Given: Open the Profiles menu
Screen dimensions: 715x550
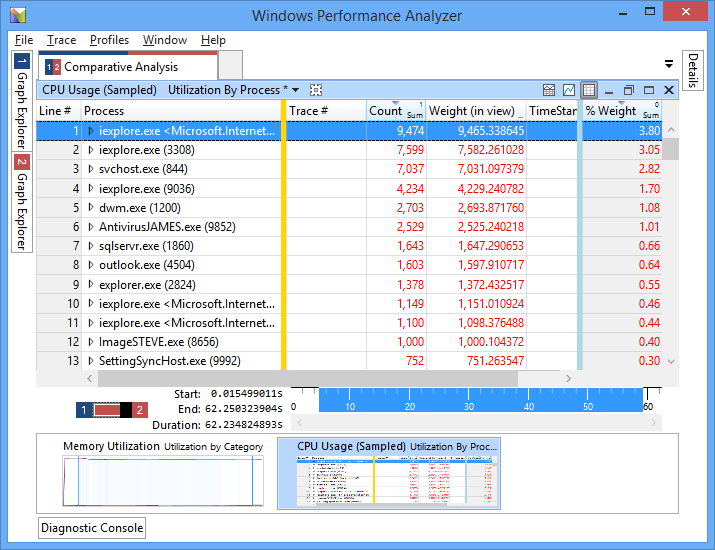Looking at the screenshot, I should (109, 40).
